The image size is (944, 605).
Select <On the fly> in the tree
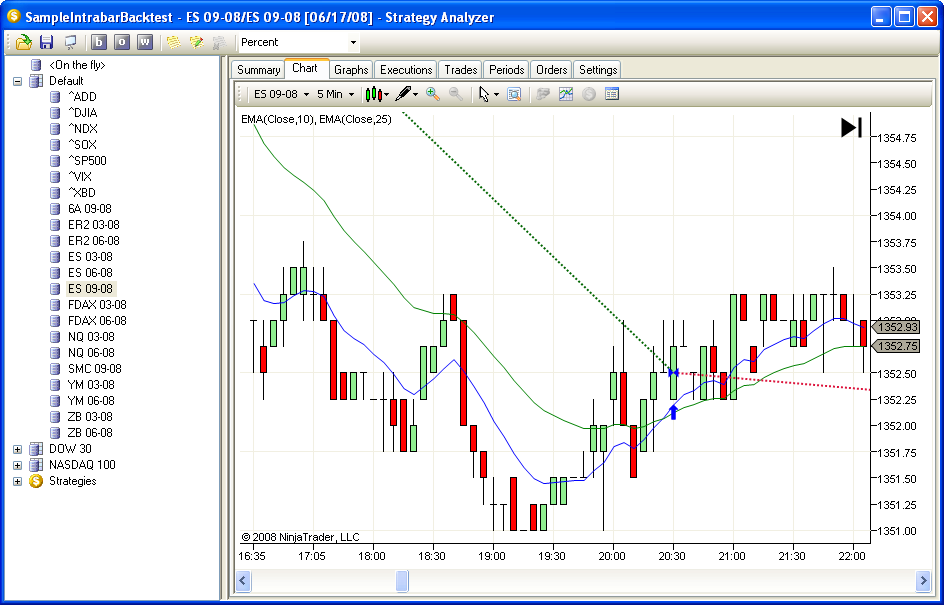tap(77, 65)
